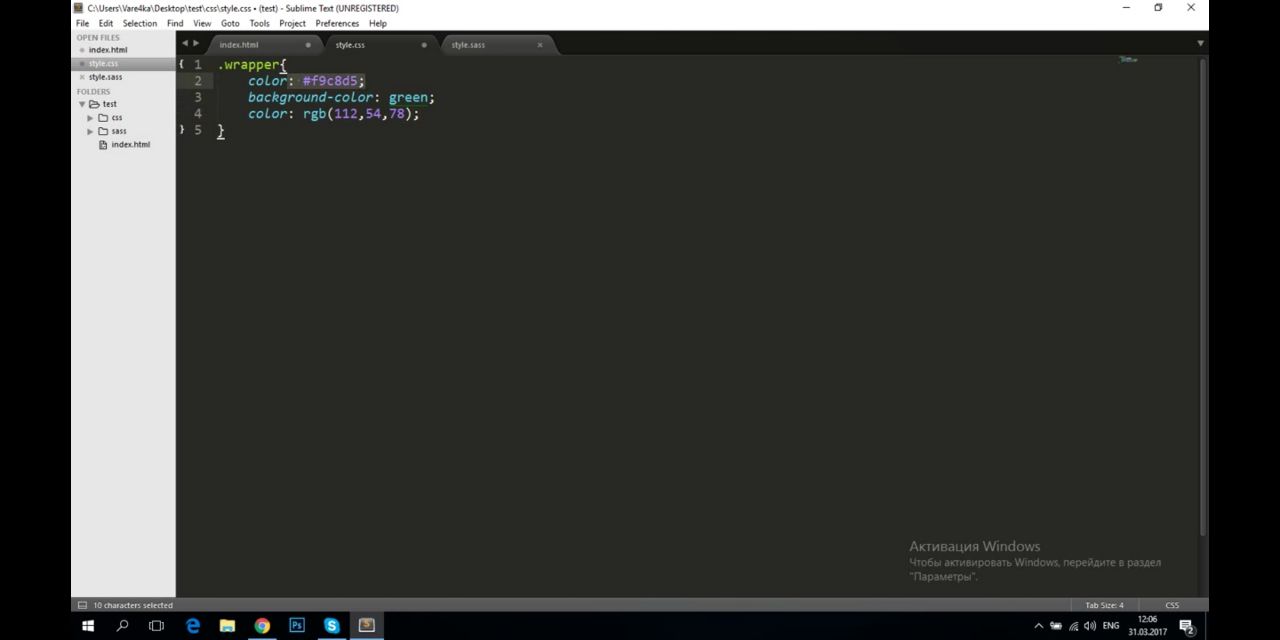Close the style.sass tab
This screenshot has height=640, width=1280.
540,45
